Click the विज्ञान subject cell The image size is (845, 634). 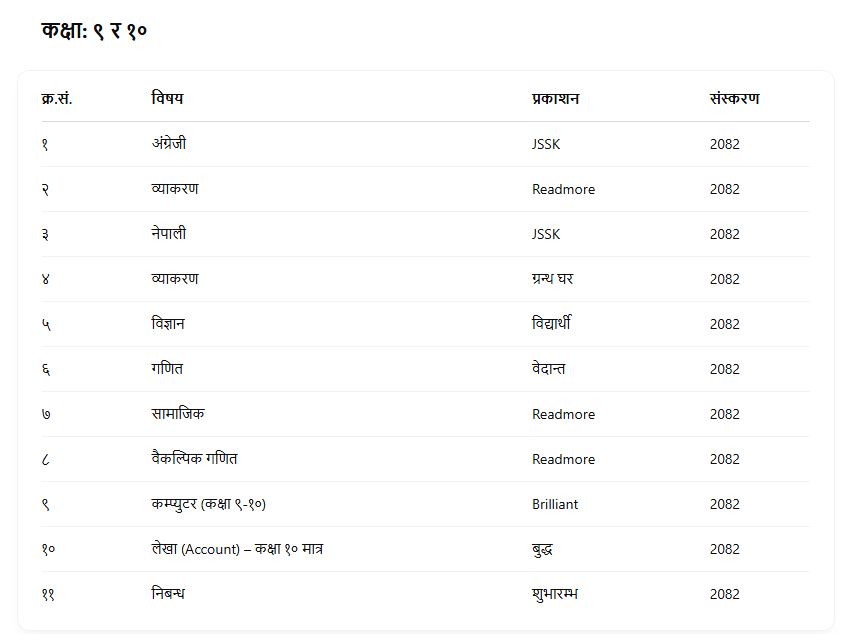click(x=168, y=324)
